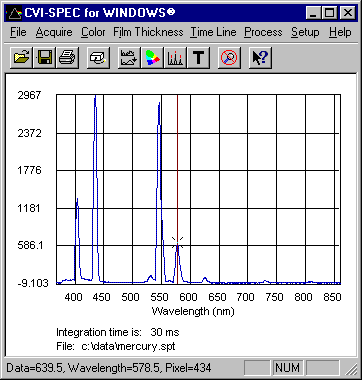Open the Help menu
This screenshot has height=380, width=362.
(340, 32)
